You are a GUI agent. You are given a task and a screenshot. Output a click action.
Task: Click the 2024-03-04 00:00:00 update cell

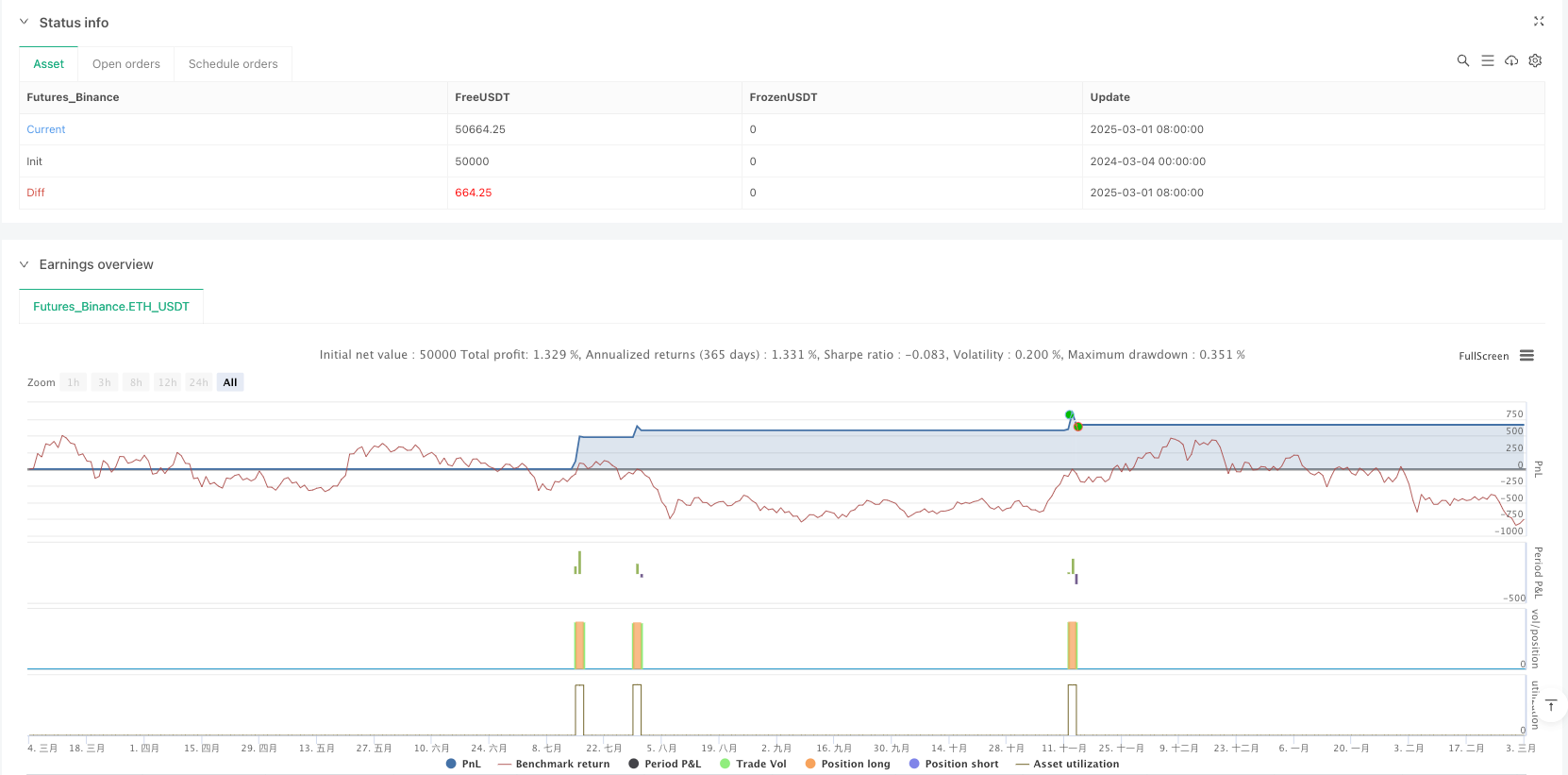[1147, 161]
